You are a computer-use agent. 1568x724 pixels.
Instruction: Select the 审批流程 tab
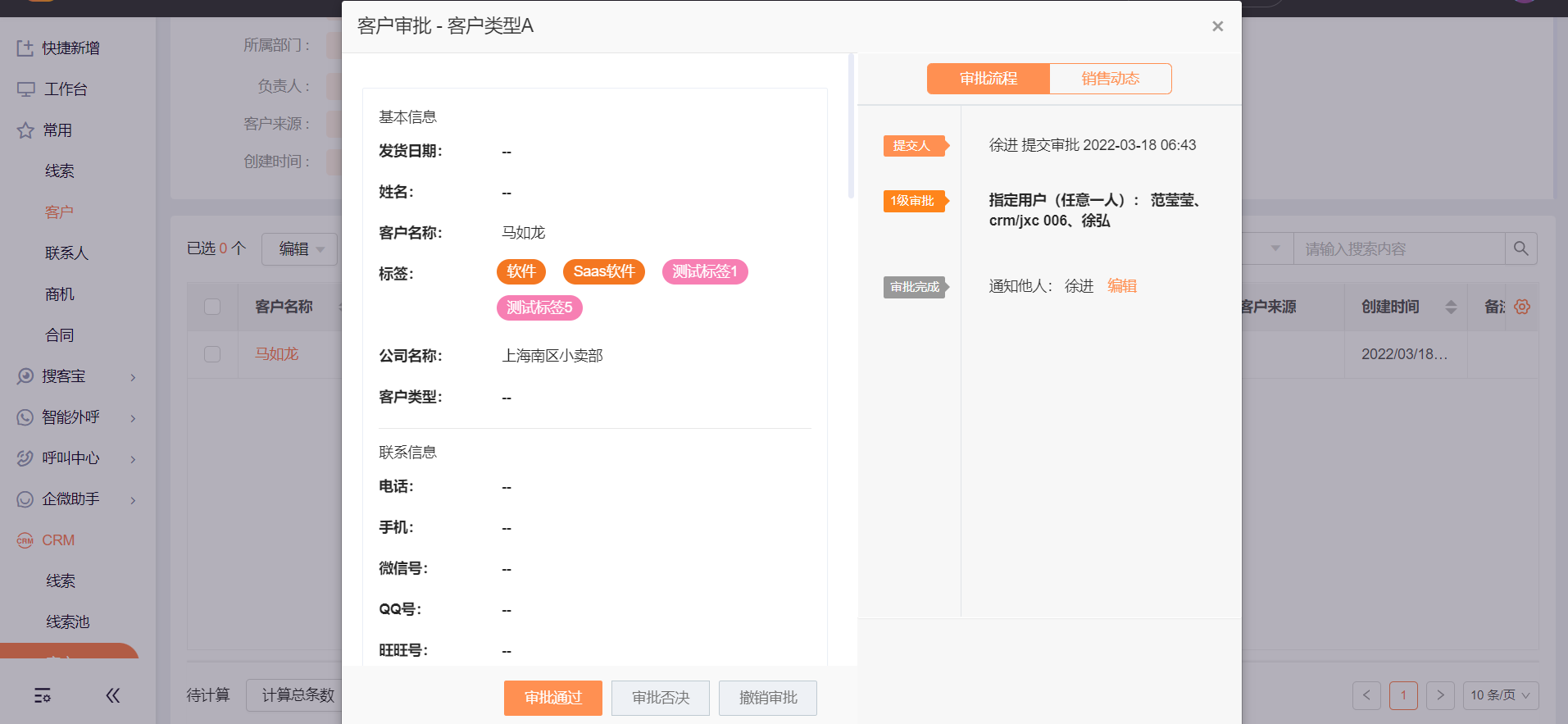click(989, 79)
